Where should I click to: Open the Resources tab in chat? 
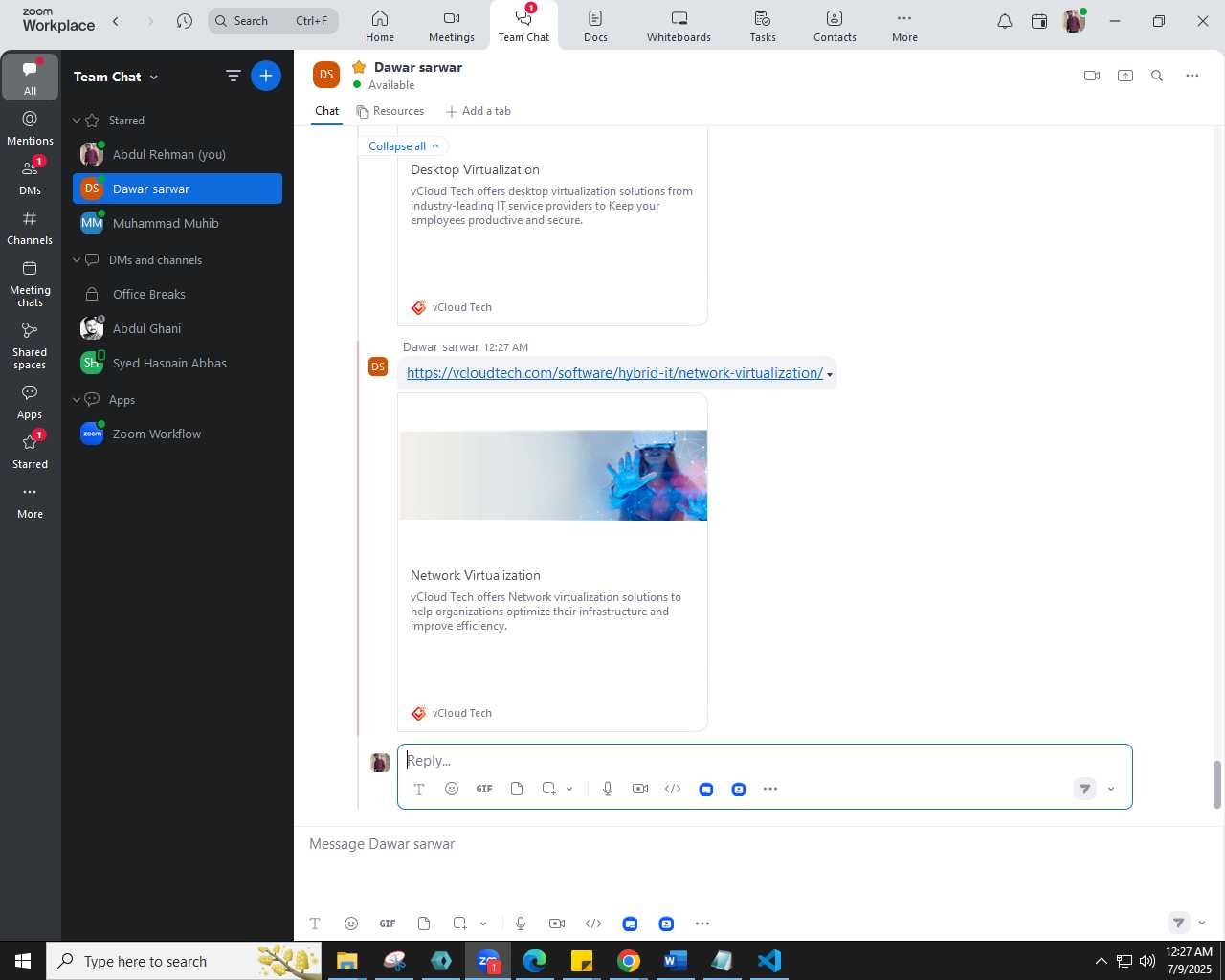click(x=390, y=111)
